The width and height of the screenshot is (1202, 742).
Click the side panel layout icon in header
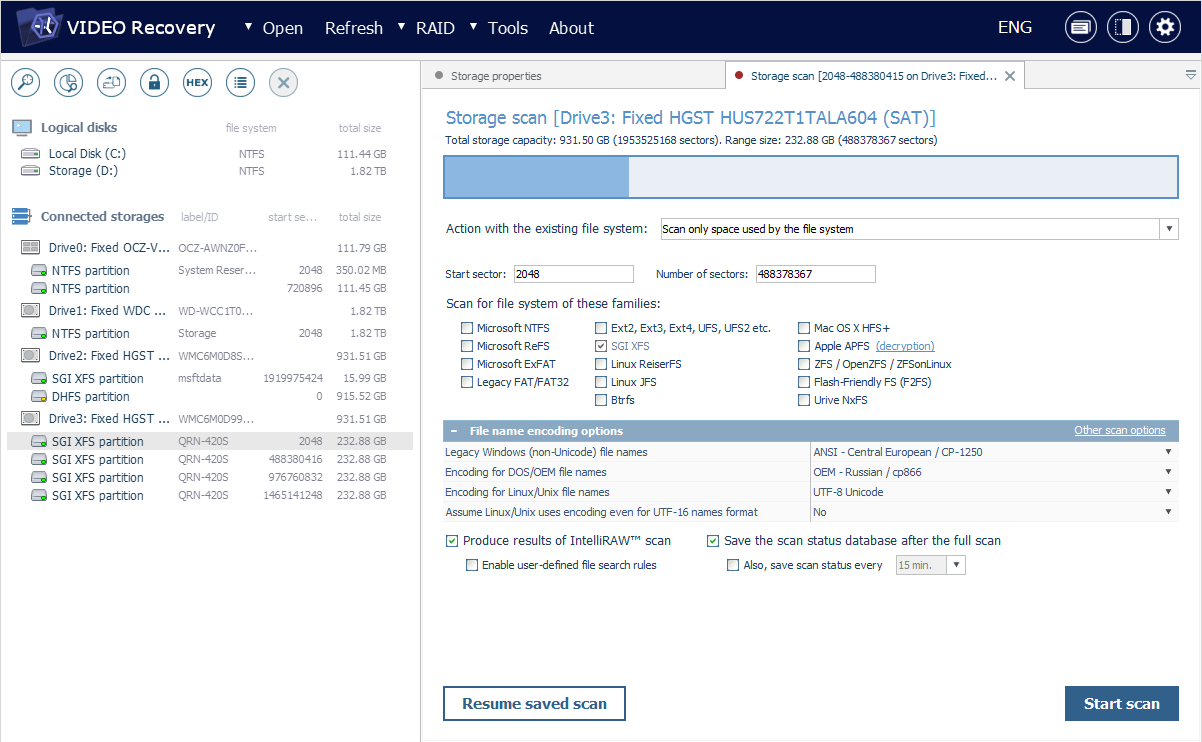pyautogui.click(x=1122, y=28)
